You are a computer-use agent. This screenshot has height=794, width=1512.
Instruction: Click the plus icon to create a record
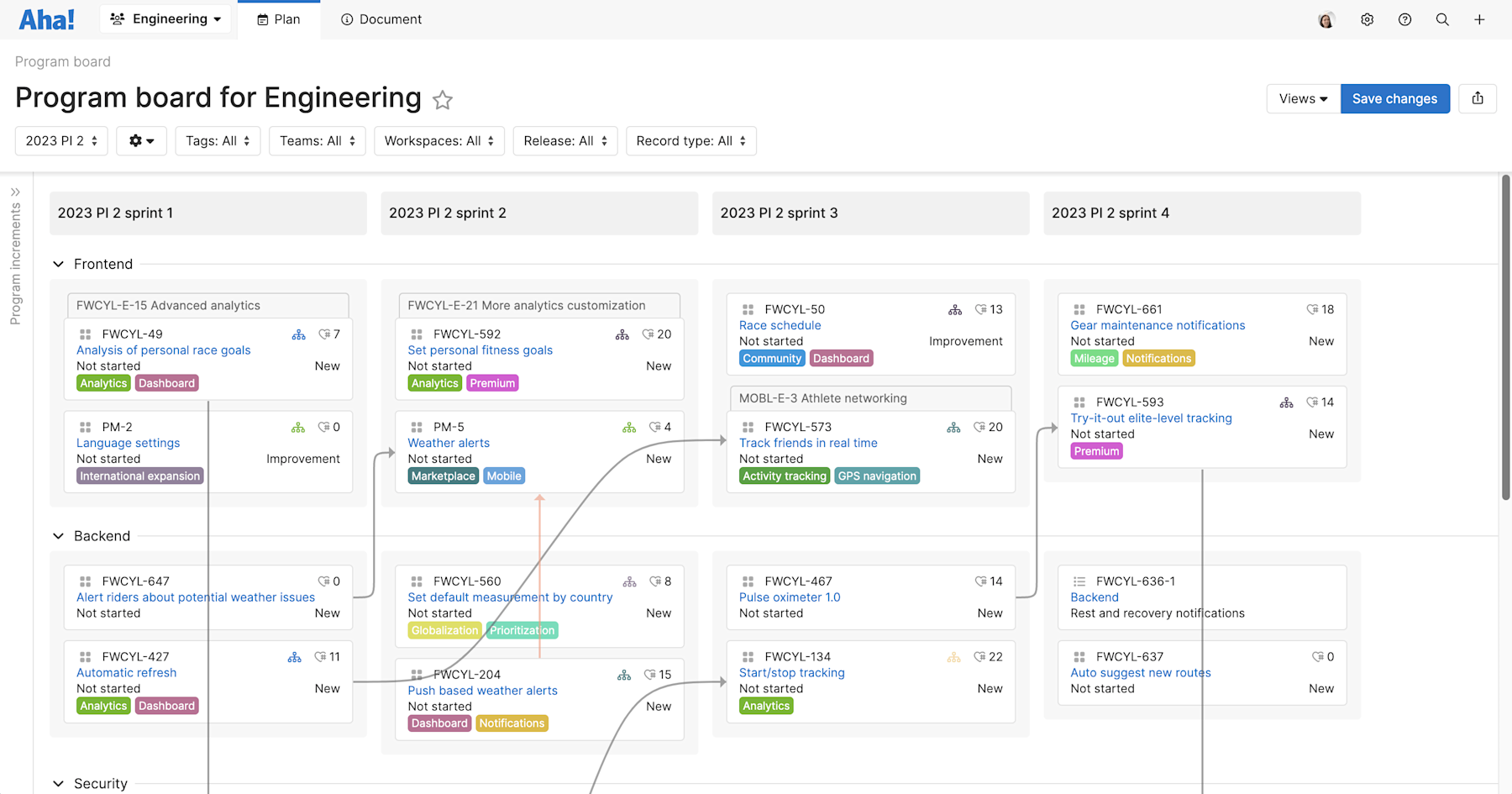(1480, 18)
